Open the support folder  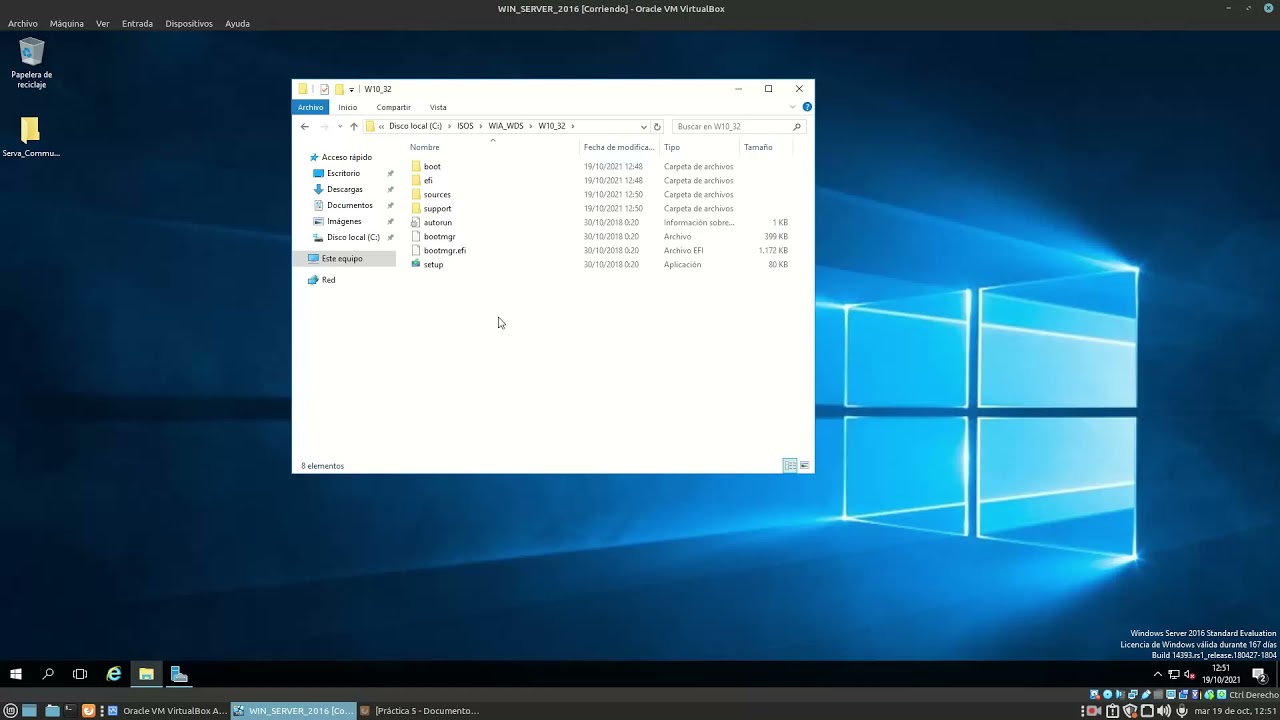coord(437,209)
